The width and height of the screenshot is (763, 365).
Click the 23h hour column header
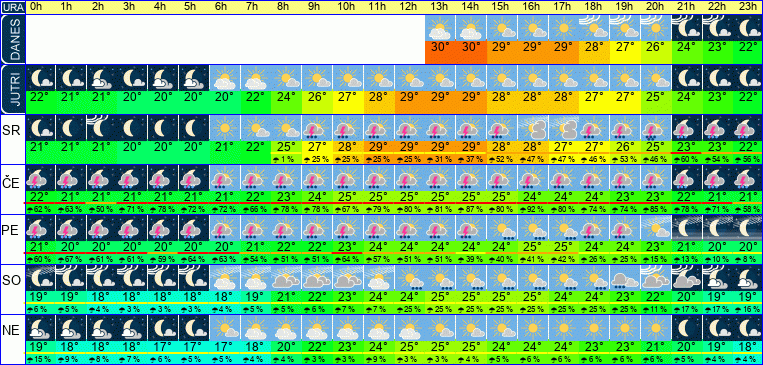point(747,7)
